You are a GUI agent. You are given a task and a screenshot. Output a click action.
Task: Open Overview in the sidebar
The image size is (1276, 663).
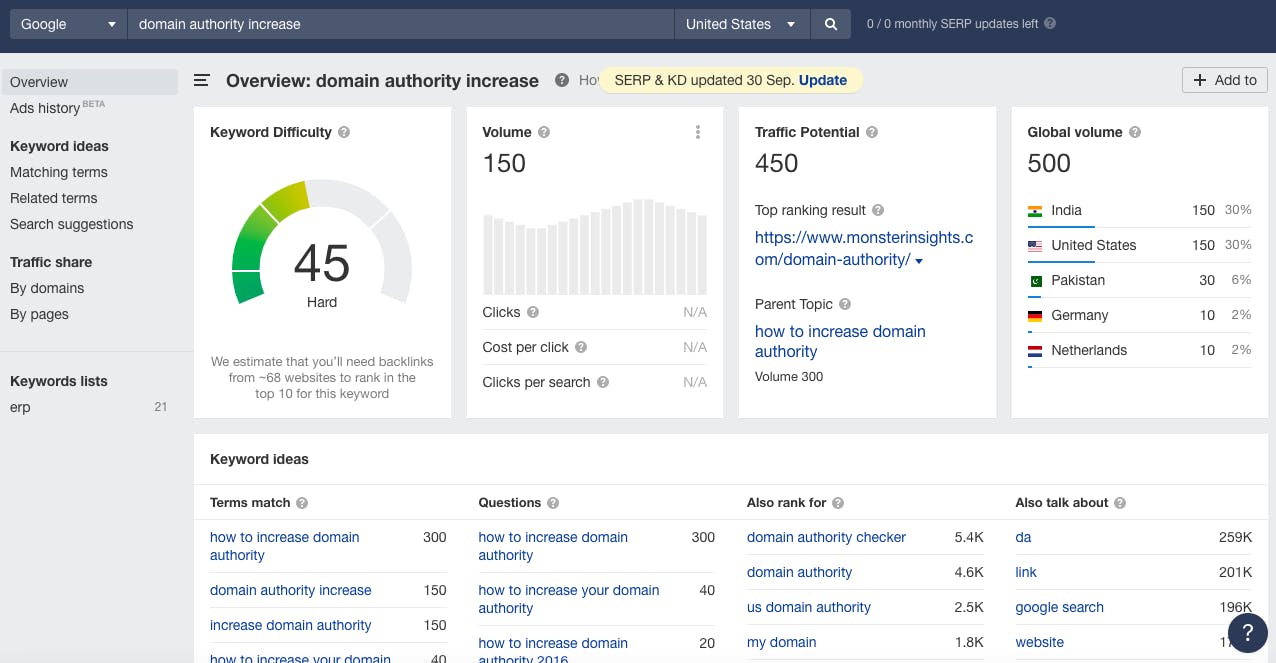tap(89, 82)
